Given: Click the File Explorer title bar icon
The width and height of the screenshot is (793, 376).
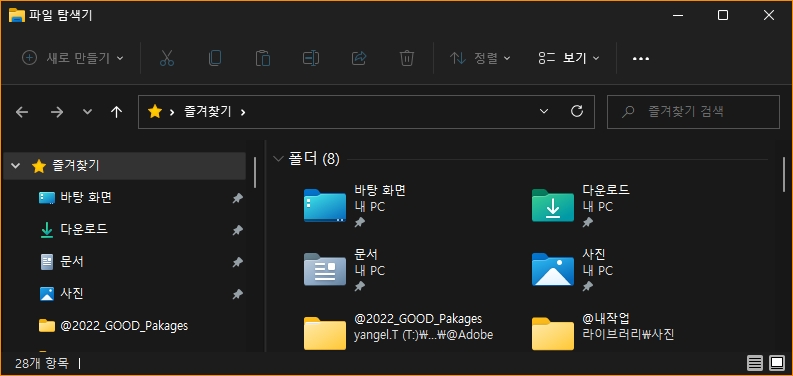Looking at the screenshot, I should [17, 15].
